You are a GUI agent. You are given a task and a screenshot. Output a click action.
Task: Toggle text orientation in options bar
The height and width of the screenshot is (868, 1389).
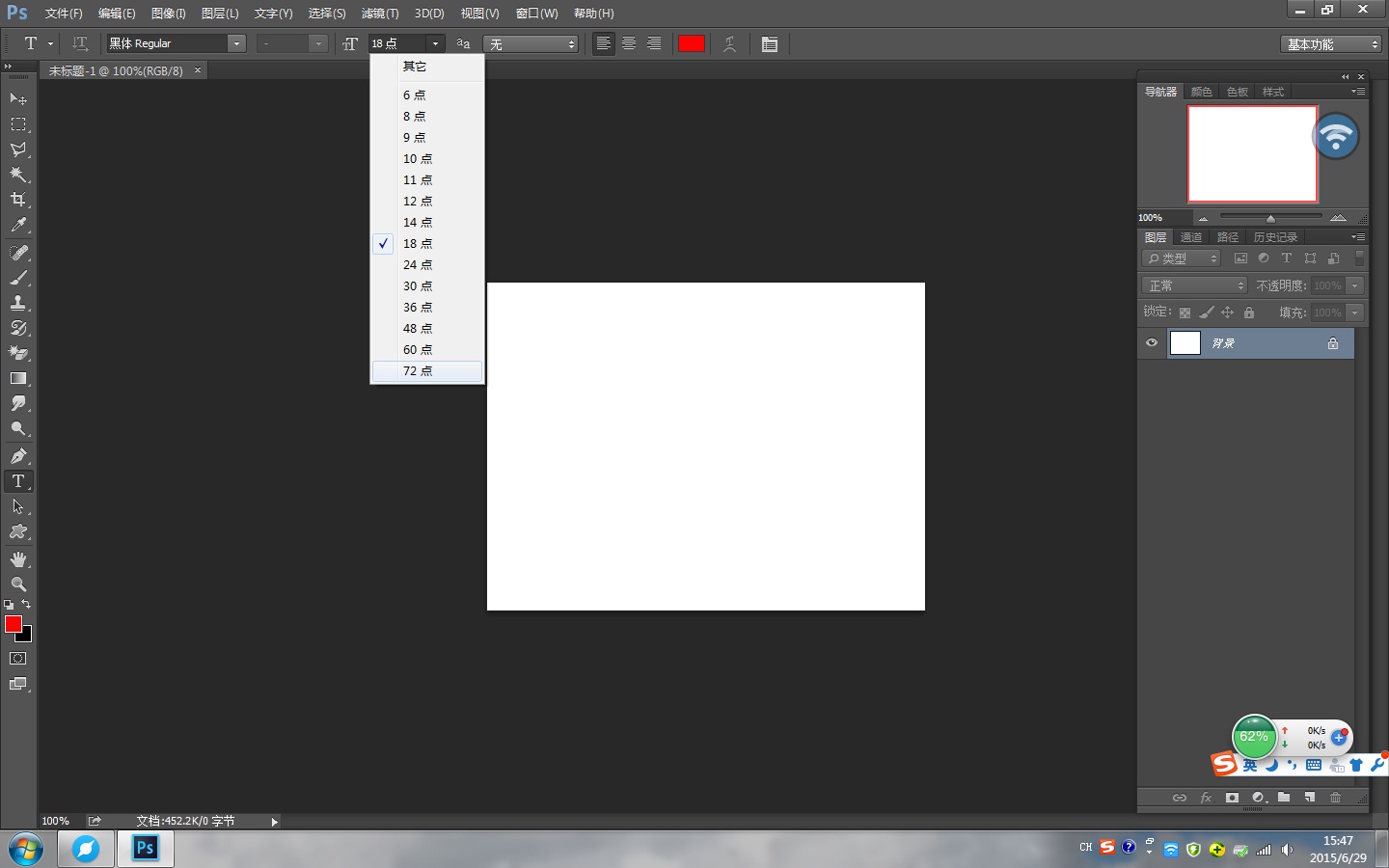(x=80, y=43)
